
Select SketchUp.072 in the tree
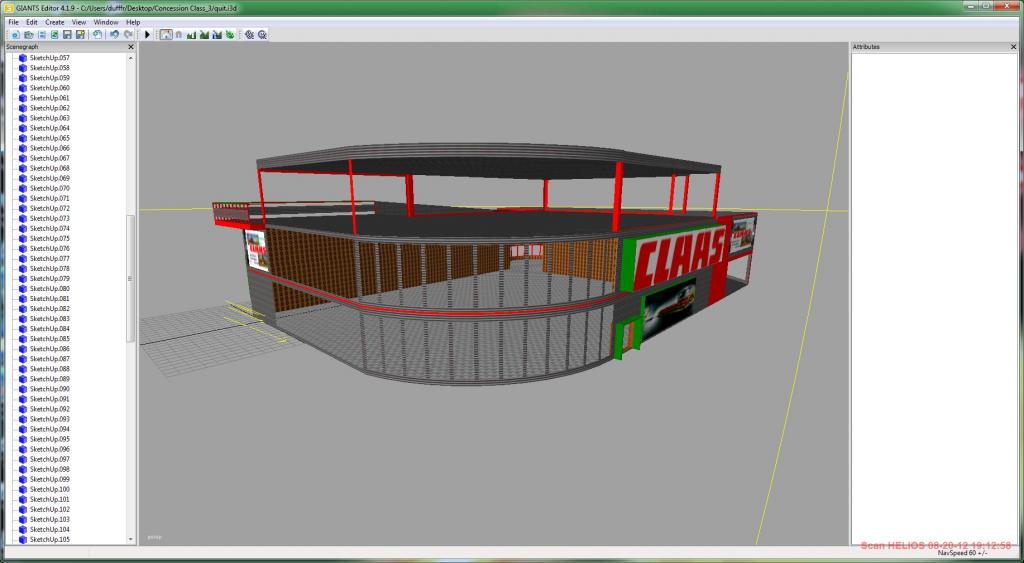click(50, 208)
